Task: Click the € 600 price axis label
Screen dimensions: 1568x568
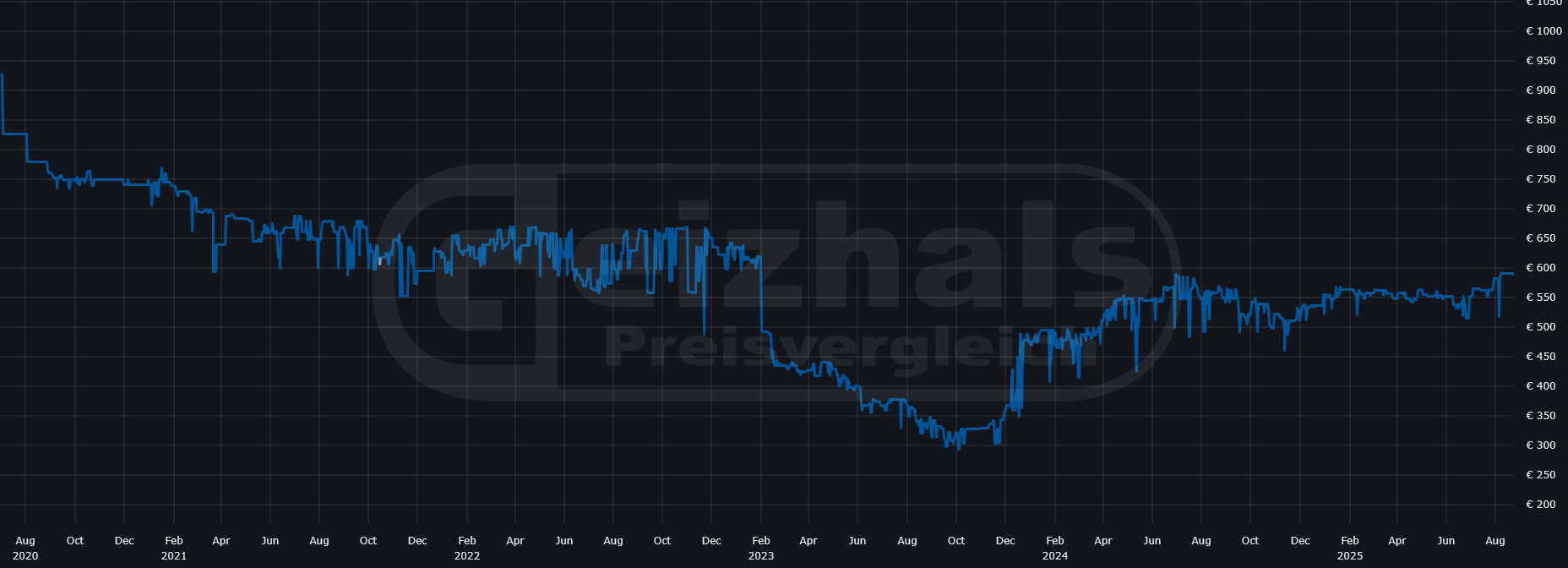Action: tap(1540, 268)
